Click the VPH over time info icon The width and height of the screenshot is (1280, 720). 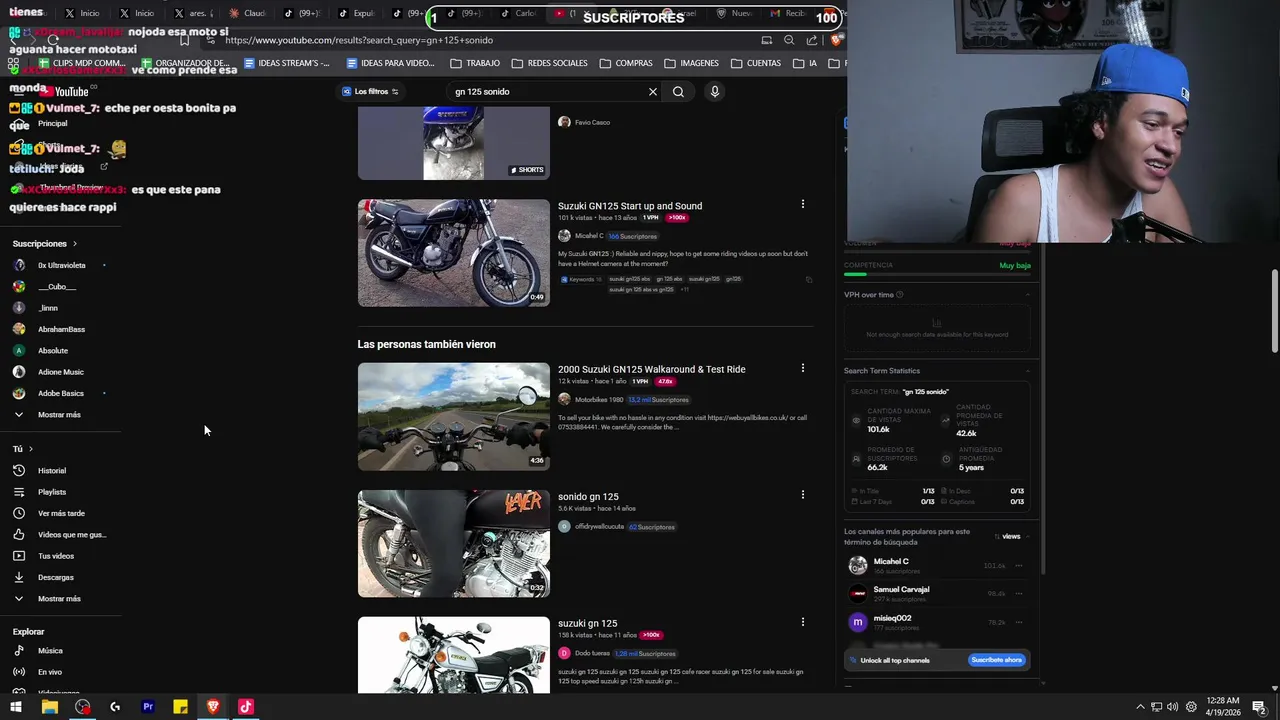900,295
